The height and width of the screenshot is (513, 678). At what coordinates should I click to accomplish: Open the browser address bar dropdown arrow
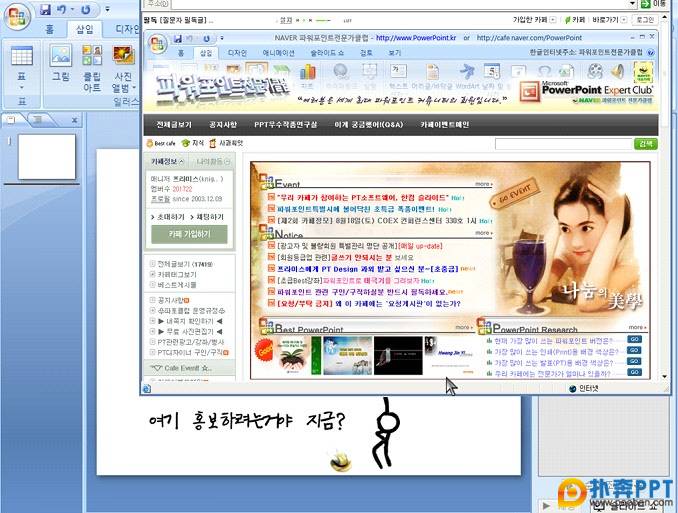pyautogui.click(x=633, y=3)
